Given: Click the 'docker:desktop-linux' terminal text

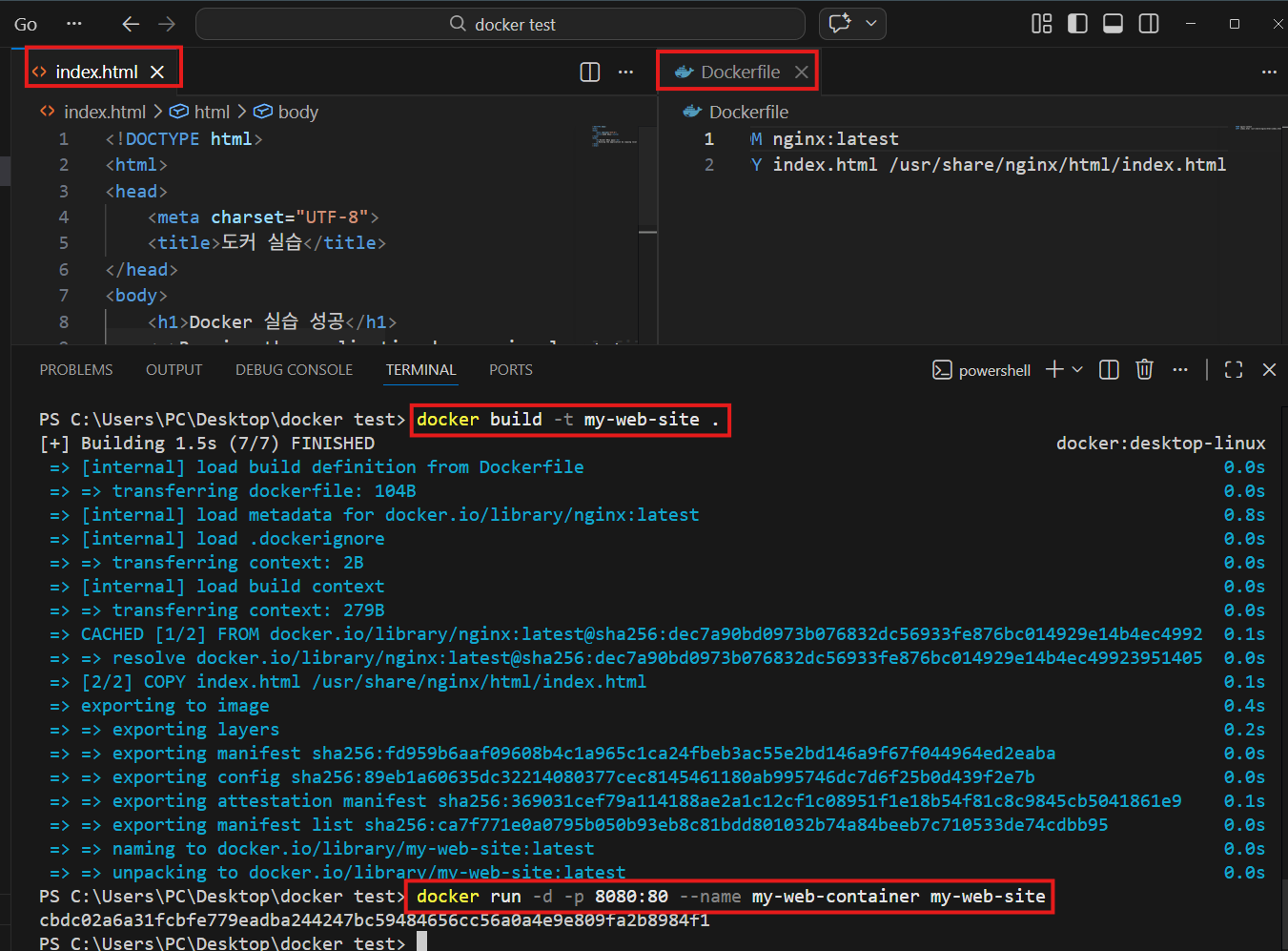Looking at the screenshot, I should pyautogui.click(x=1160, y=444).
